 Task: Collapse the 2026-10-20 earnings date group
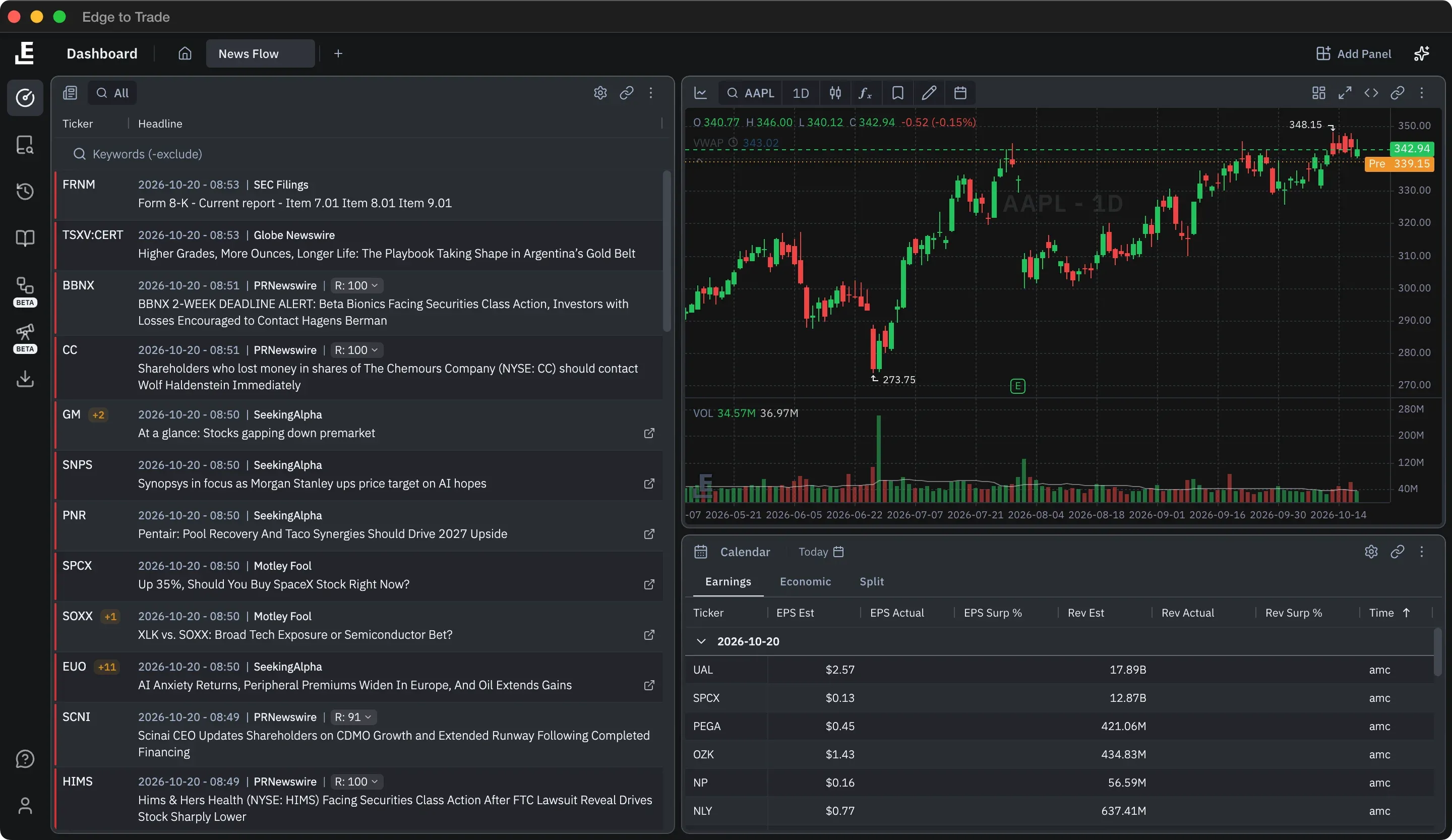701,641
